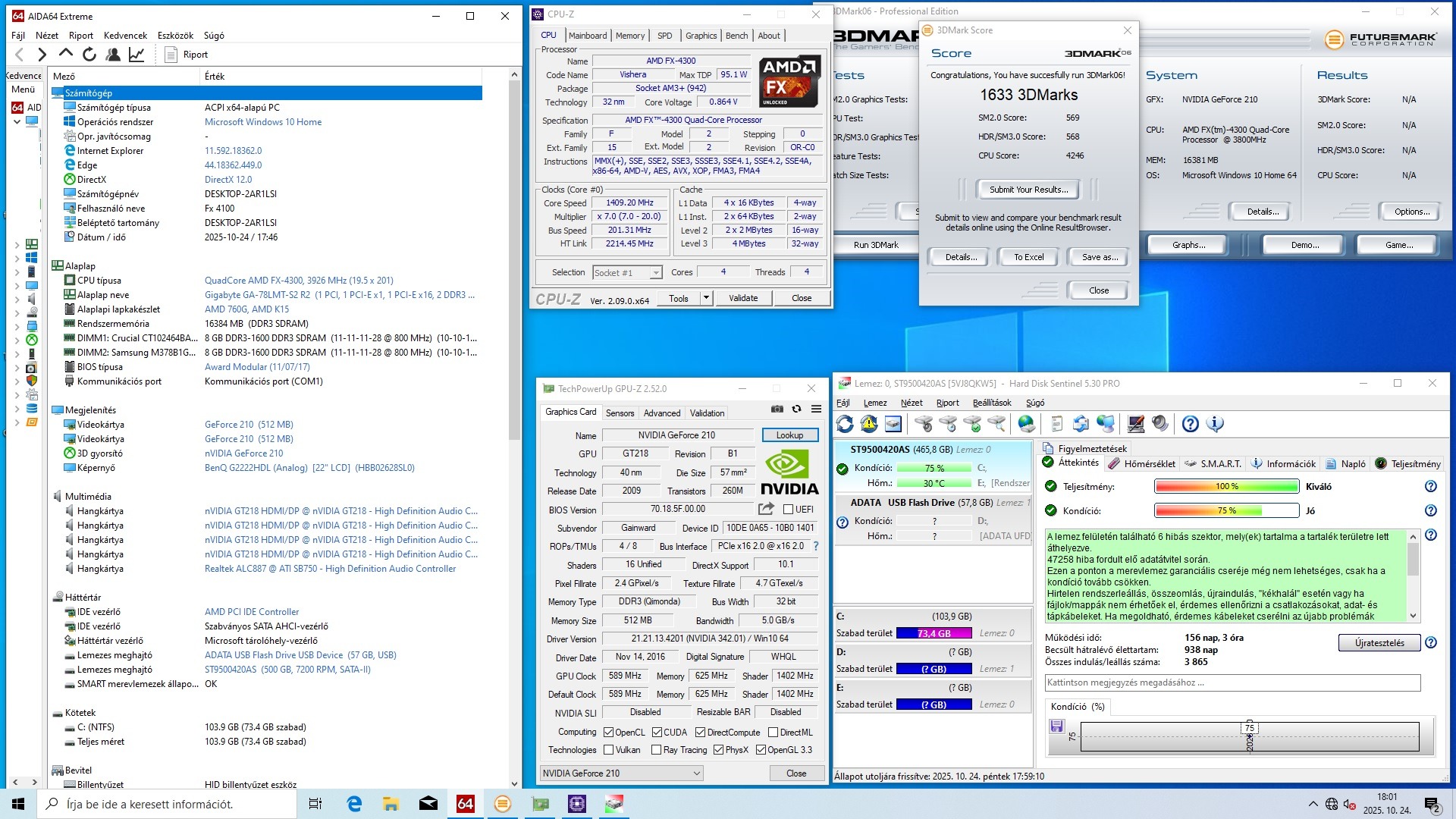1456x819 pixels.
Task: Click the AIDA64 refresh arrow icon
Action: tap(89, 55)
